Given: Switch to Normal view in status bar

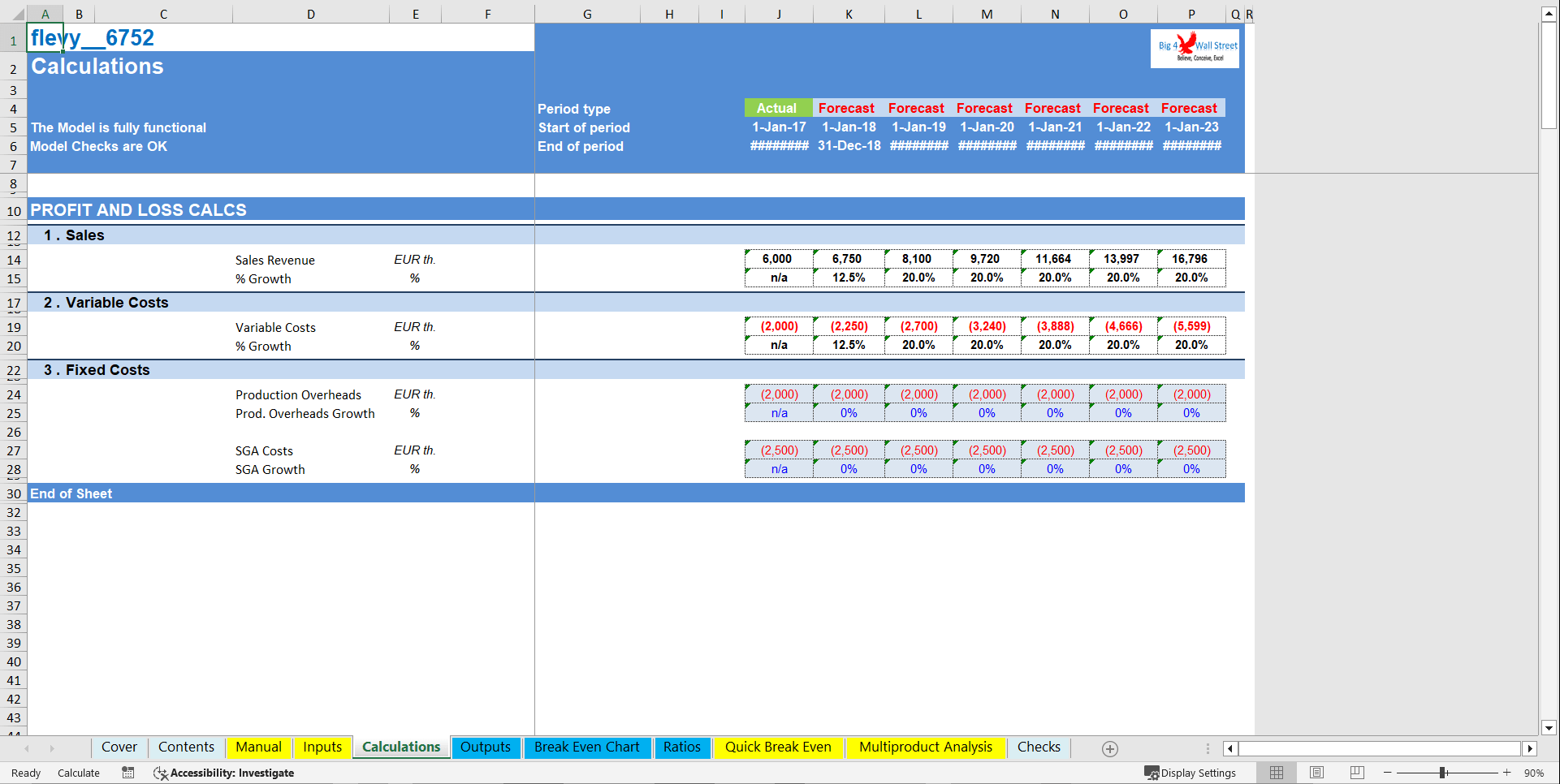Looking at the screenshot, I should click(x=1275, y=773).
